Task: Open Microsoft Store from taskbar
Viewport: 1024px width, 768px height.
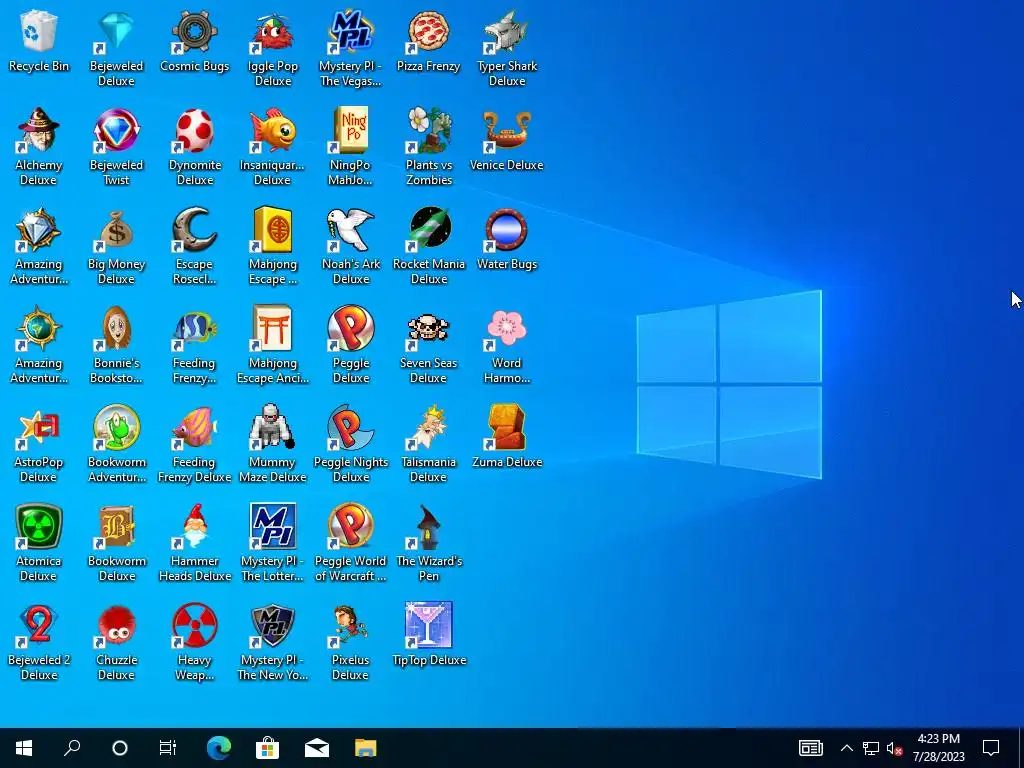Action: (268, 748)
